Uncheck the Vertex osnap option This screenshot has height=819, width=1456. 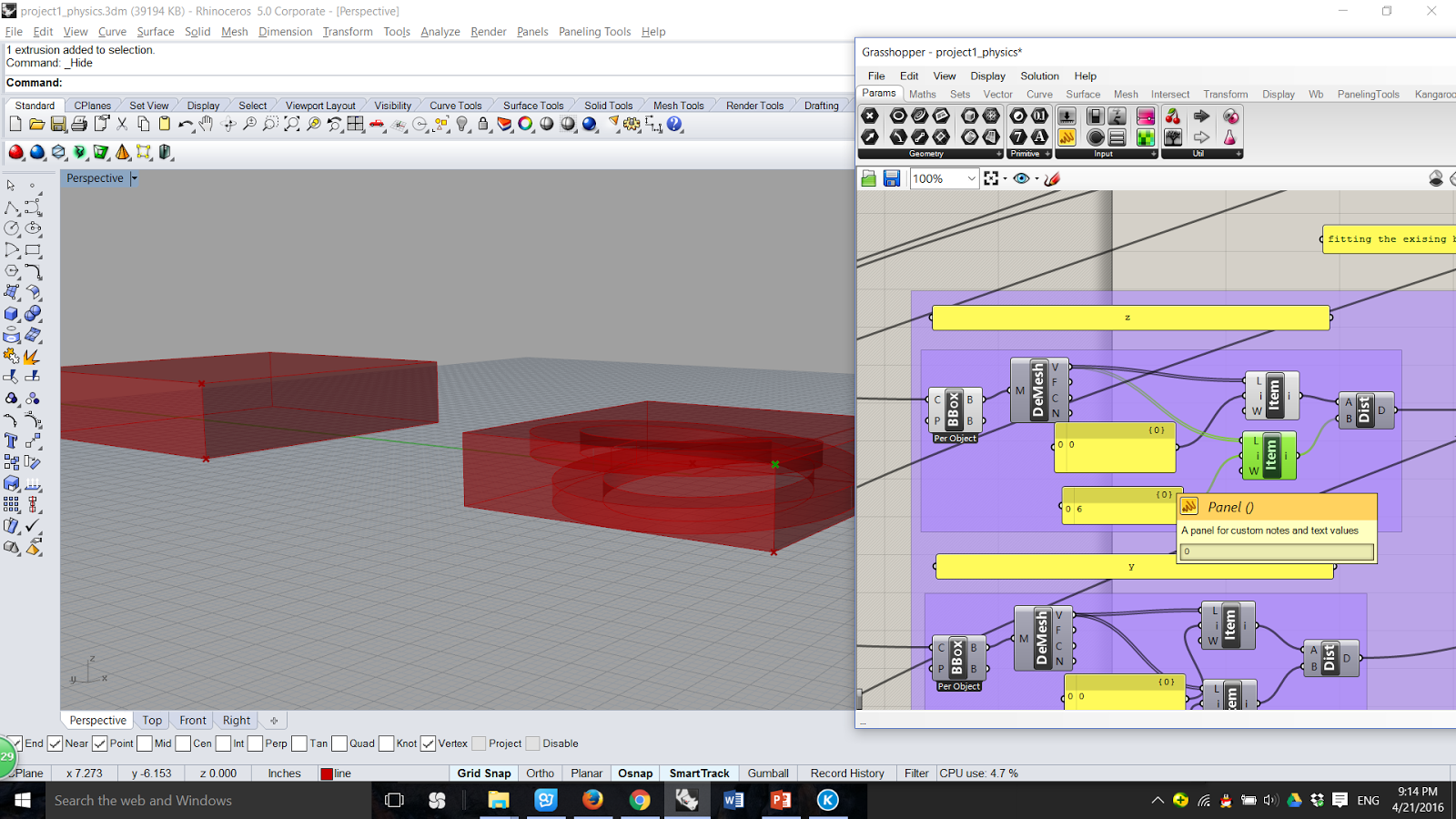[x=428, y=743]
